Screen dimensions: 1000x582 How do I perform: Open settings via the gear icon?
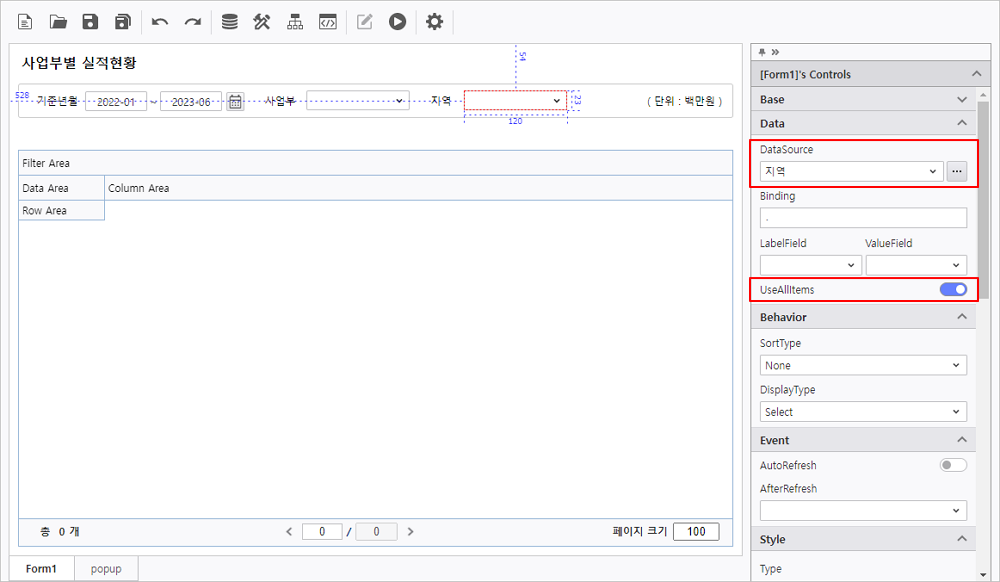click(434, 21)
